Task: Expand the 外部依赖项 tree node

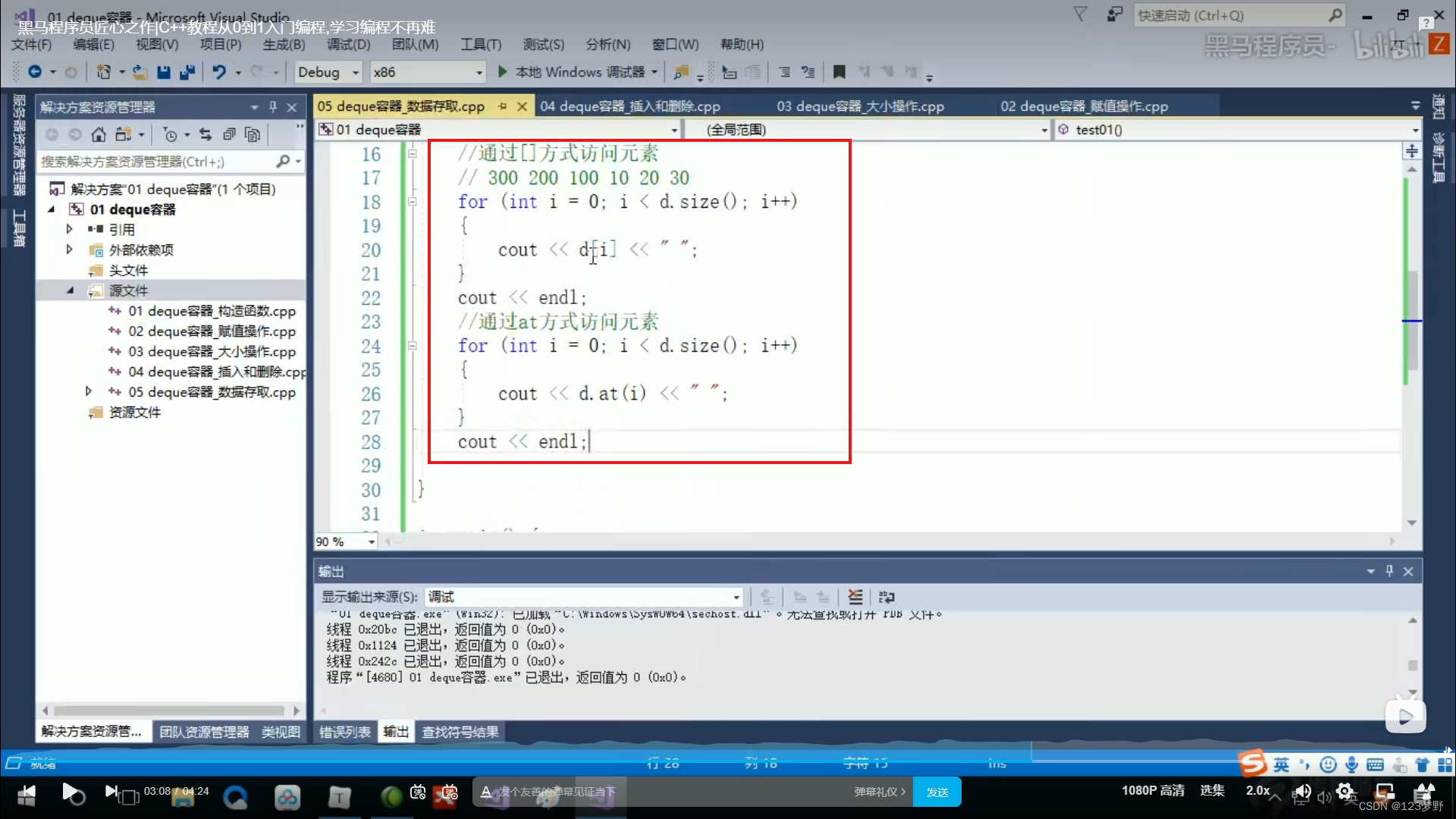Action: (x=70, y=249)
